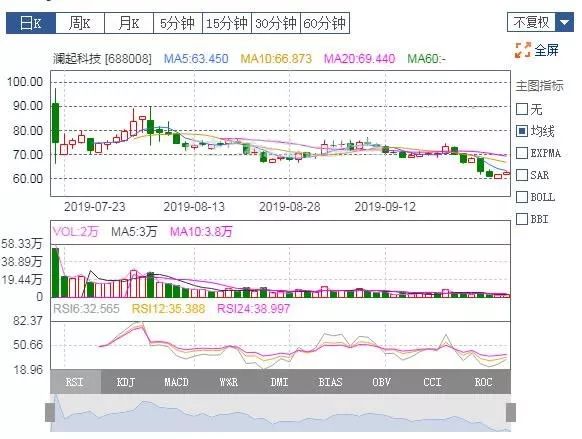Select the 60分钟 chart period

(x=325, y=23)
